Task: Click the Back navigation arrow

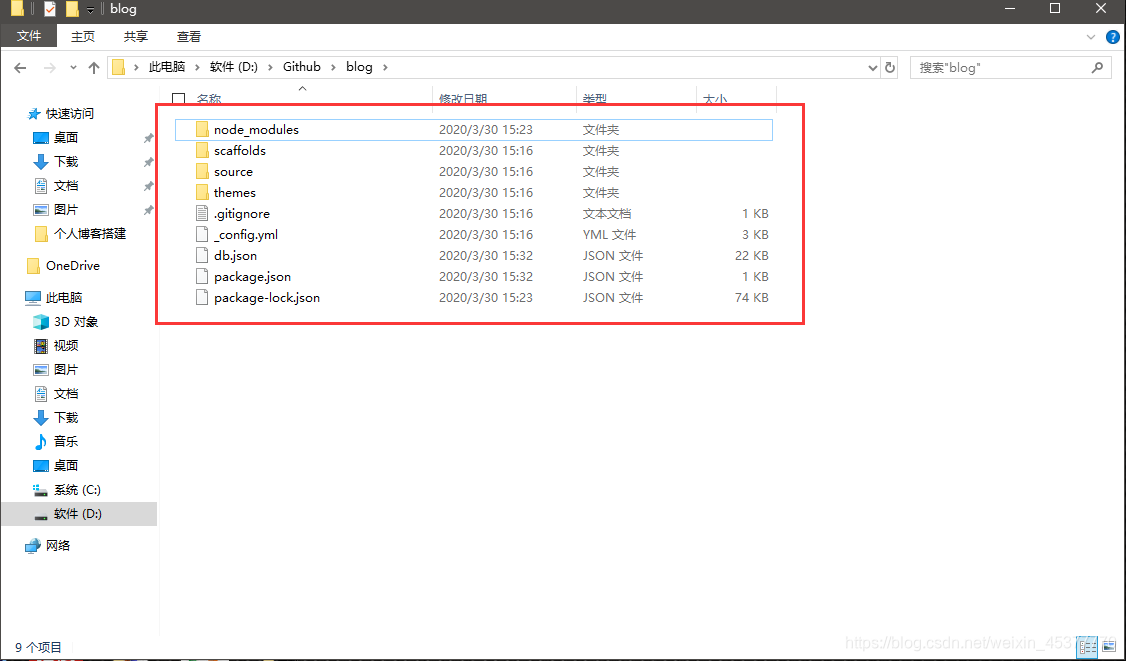Action: tap(19, 68)
